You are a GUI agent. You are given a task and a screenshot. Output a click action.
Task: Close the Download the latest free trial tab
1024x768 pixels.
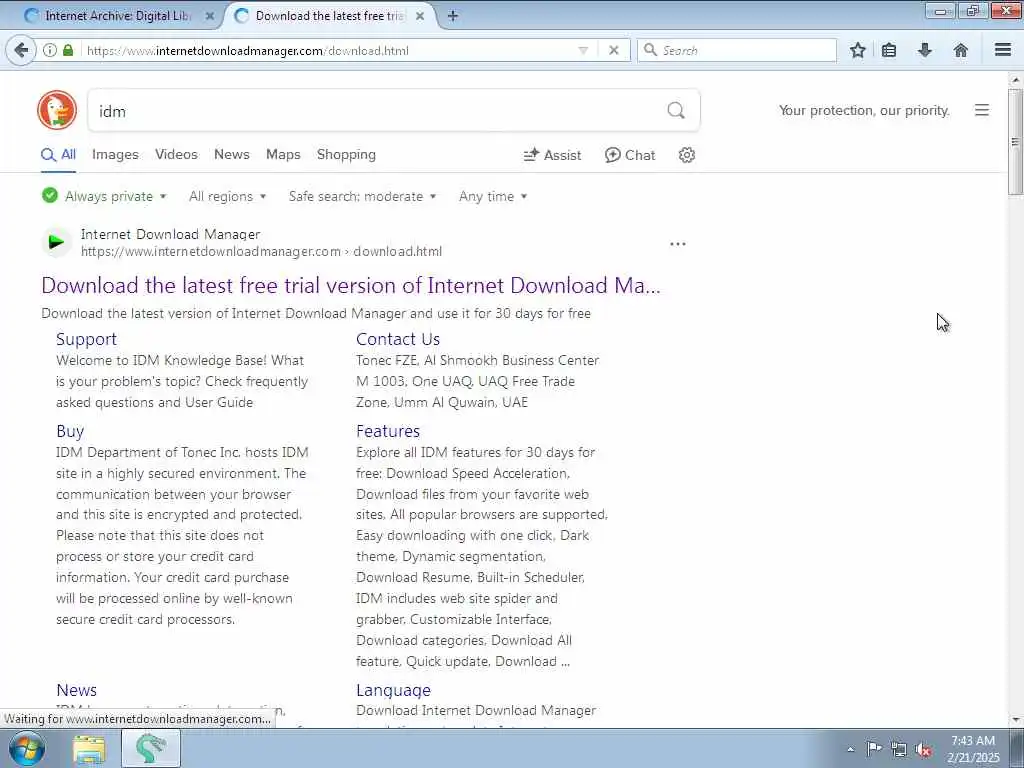point(420,16)
